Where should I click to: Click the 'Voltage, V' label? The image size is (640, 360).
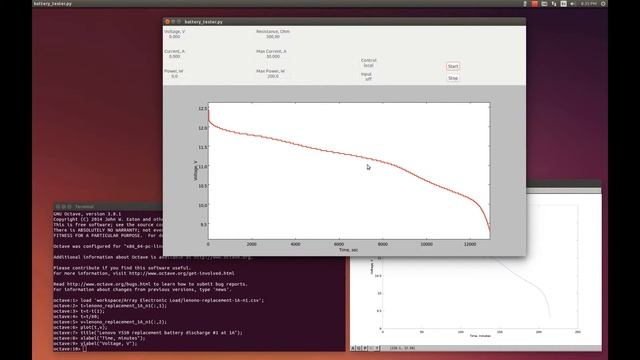174,31
